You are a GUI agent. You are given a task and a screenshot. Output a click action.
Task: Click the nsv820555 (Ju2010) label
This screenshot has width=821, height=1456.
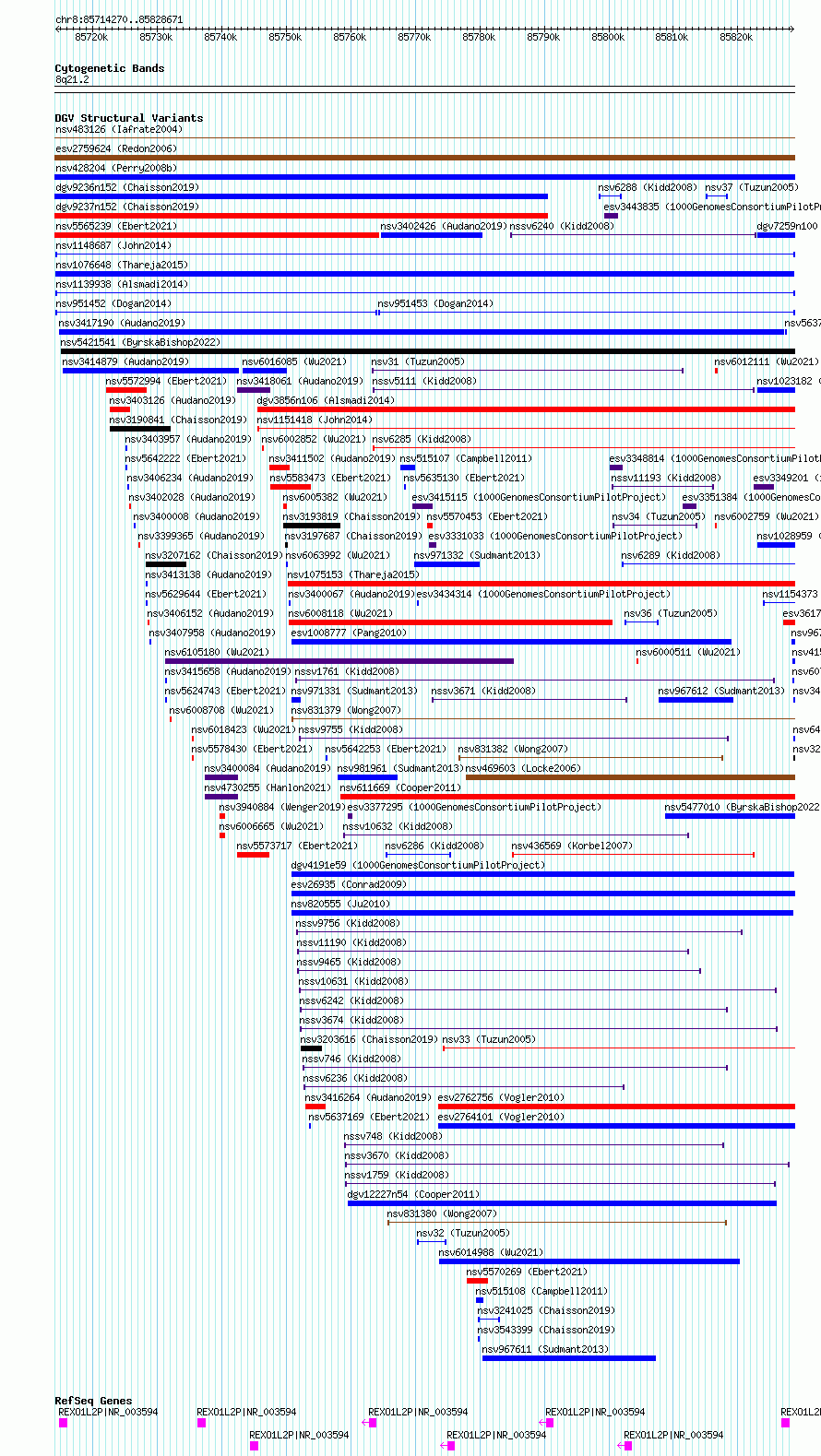click(x=341, y=904)
